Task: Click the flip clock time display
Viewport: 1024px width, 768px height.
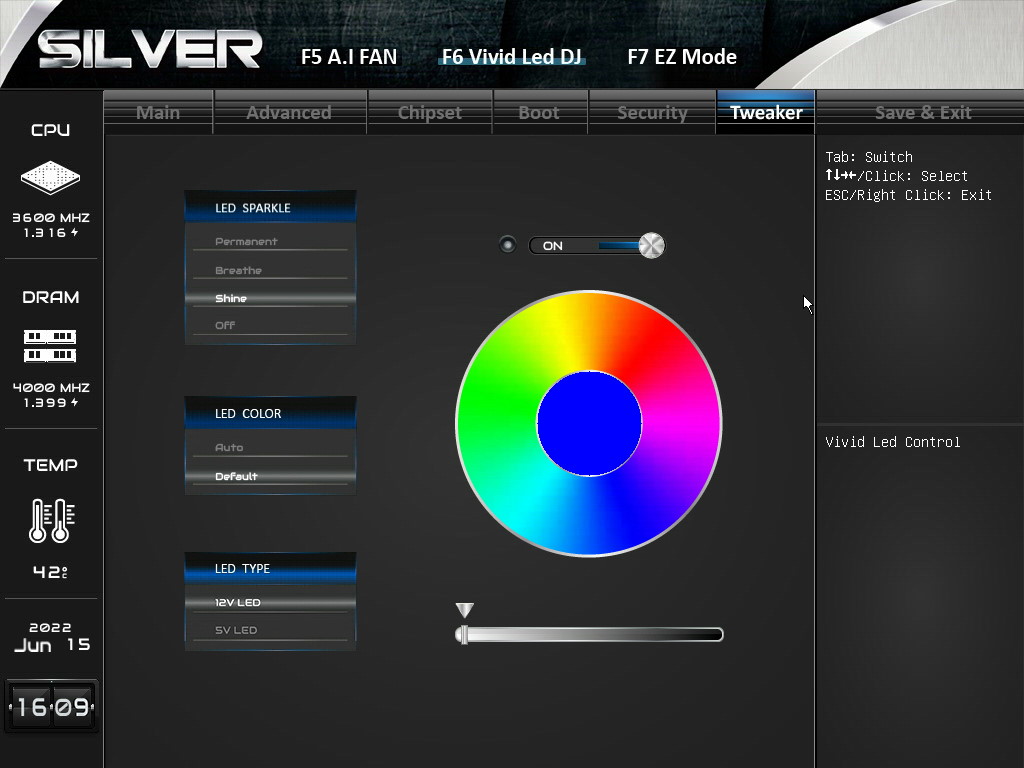Action: tap(51, 707)
